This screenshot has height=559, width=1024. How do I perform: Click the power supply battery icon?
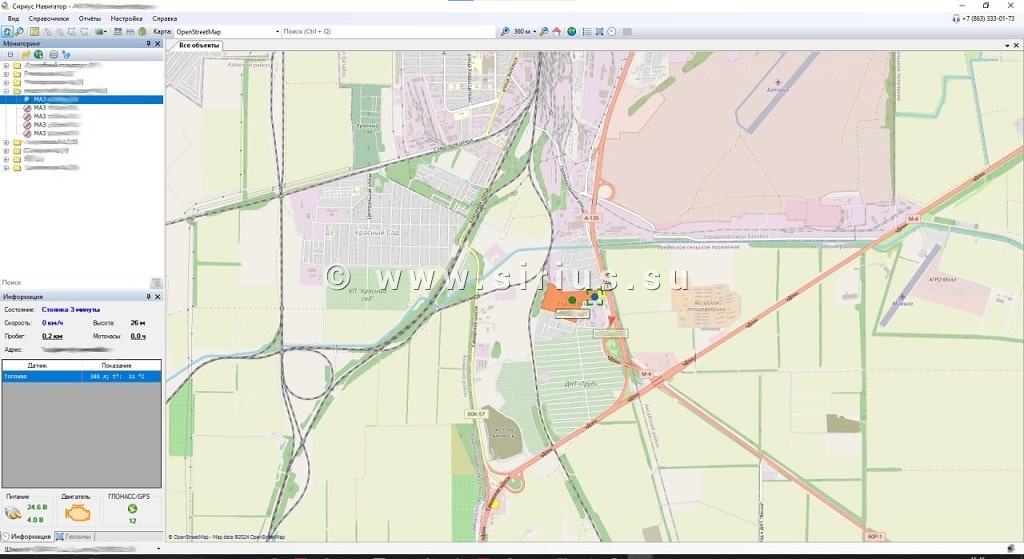pos(14,513)
